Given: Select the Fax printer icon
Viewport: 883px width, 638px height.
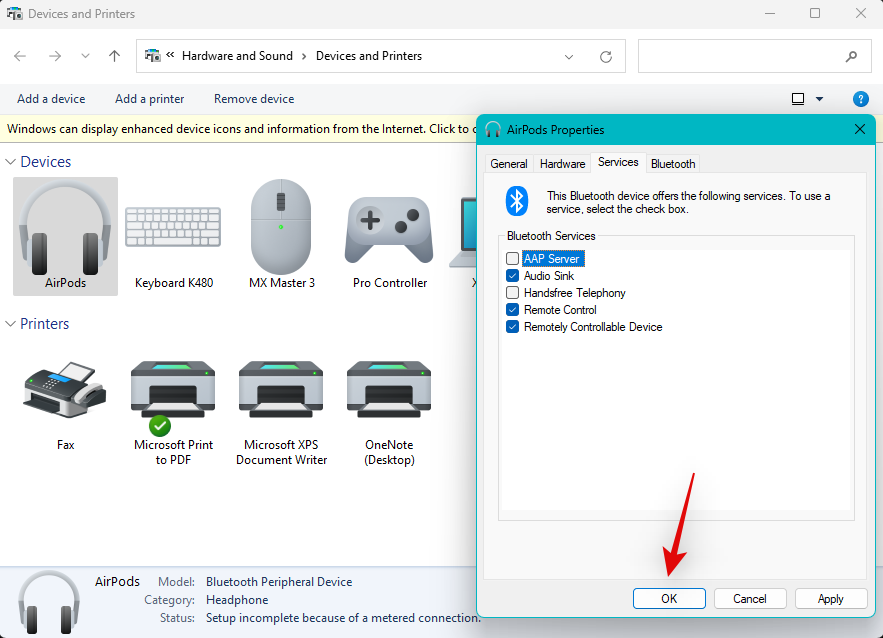Looking at the screenshot, I should (x=65, y=390).
